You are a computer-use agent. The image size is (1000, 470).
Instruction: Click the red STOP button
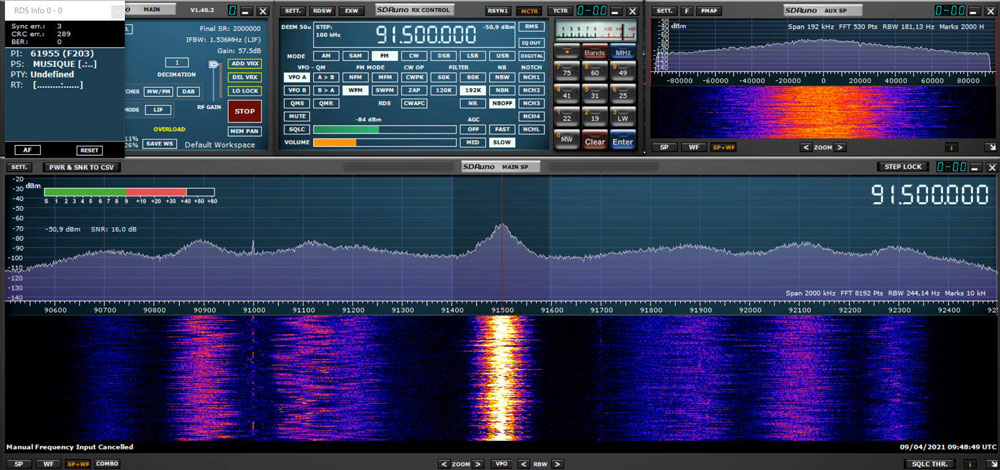(244, 111)
